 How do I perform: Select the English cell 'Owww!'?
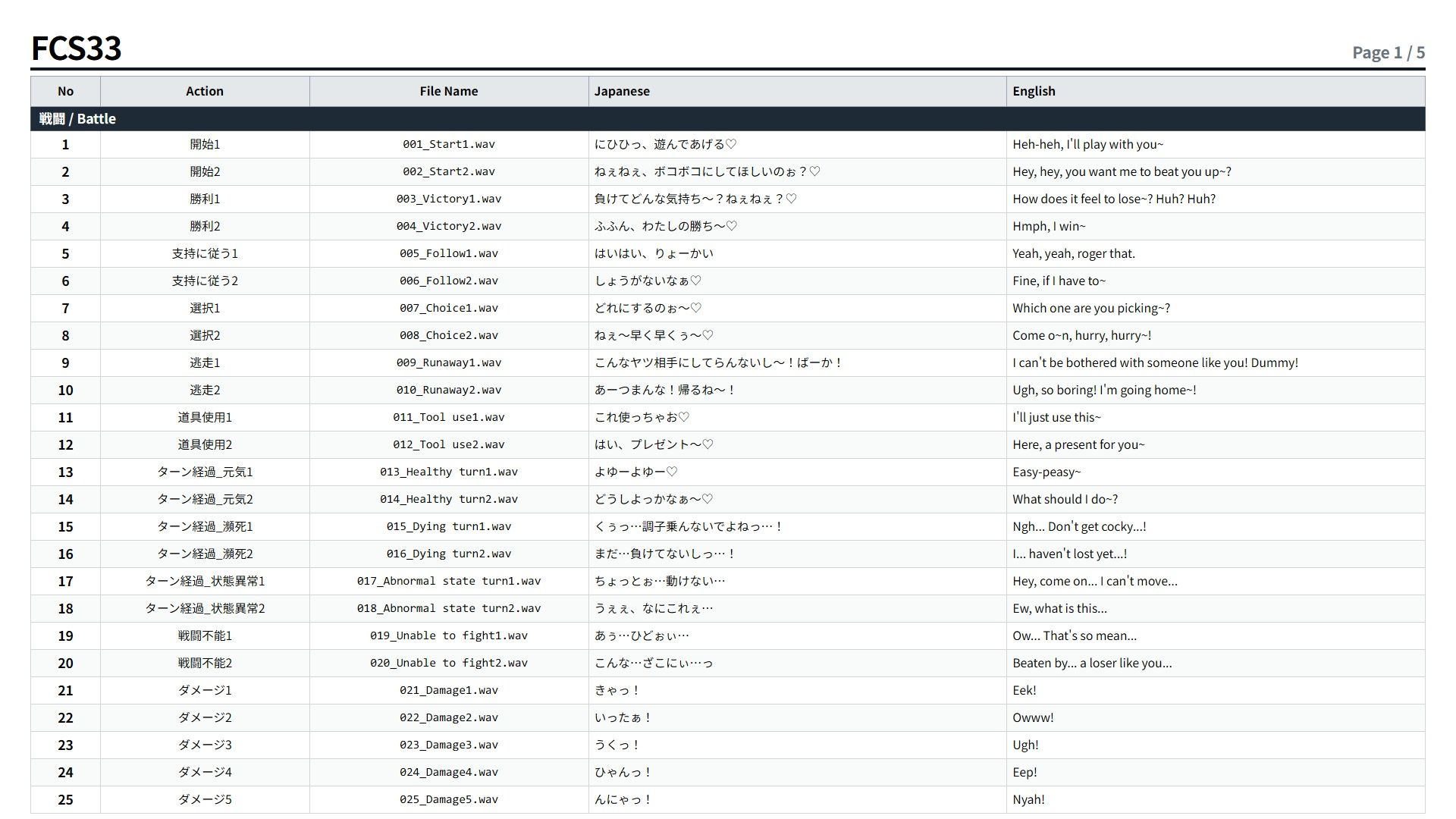coord(1216,717)
